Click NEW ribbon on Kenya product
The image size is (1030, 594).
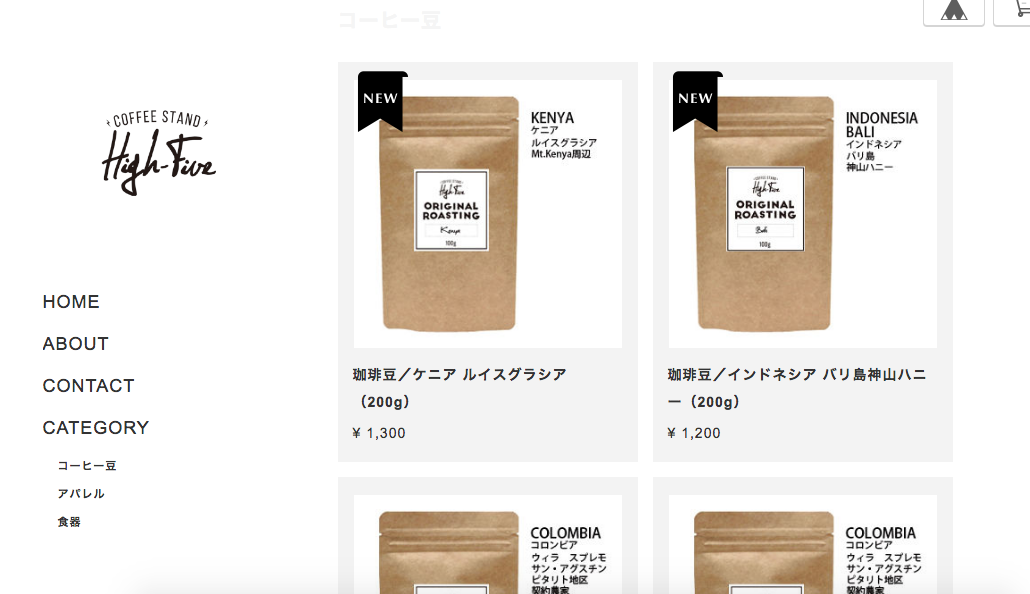[381, 101]
